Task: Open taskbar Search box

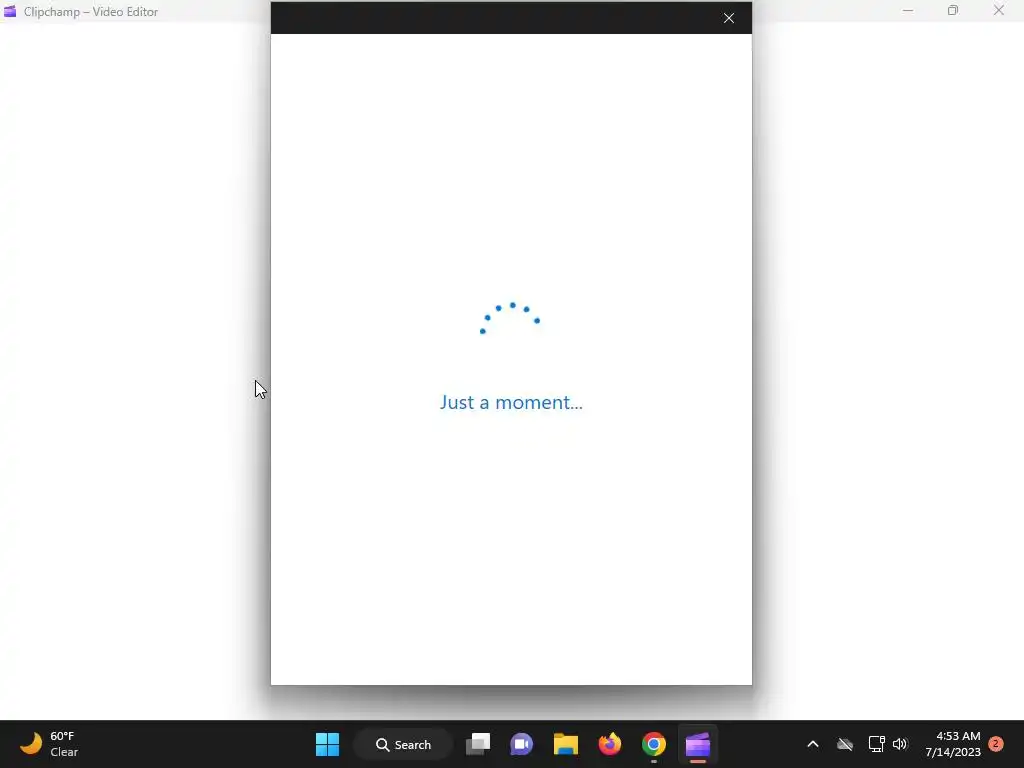Action: [403, 744]
